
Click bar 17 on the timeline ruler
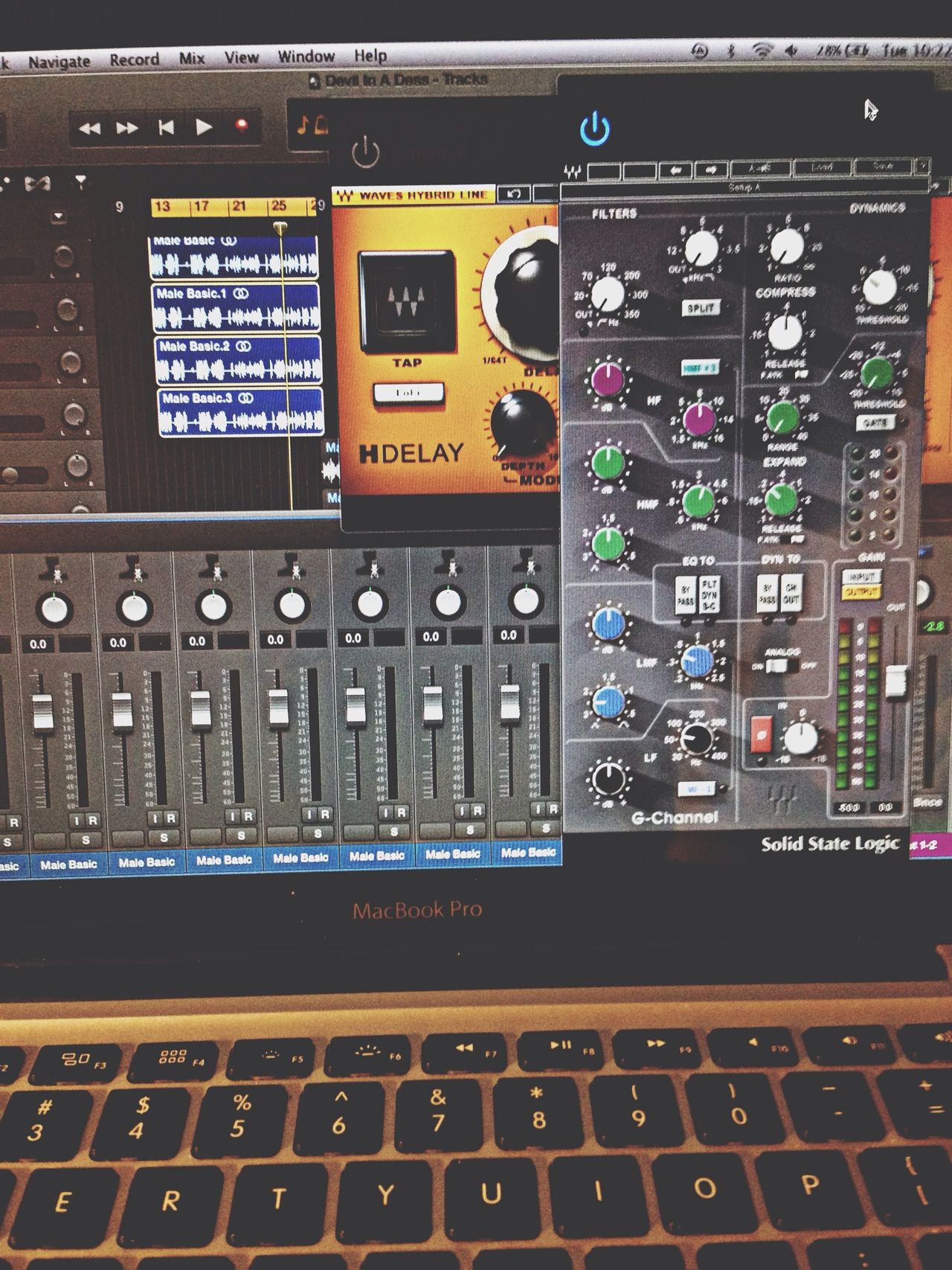(201, 206)
